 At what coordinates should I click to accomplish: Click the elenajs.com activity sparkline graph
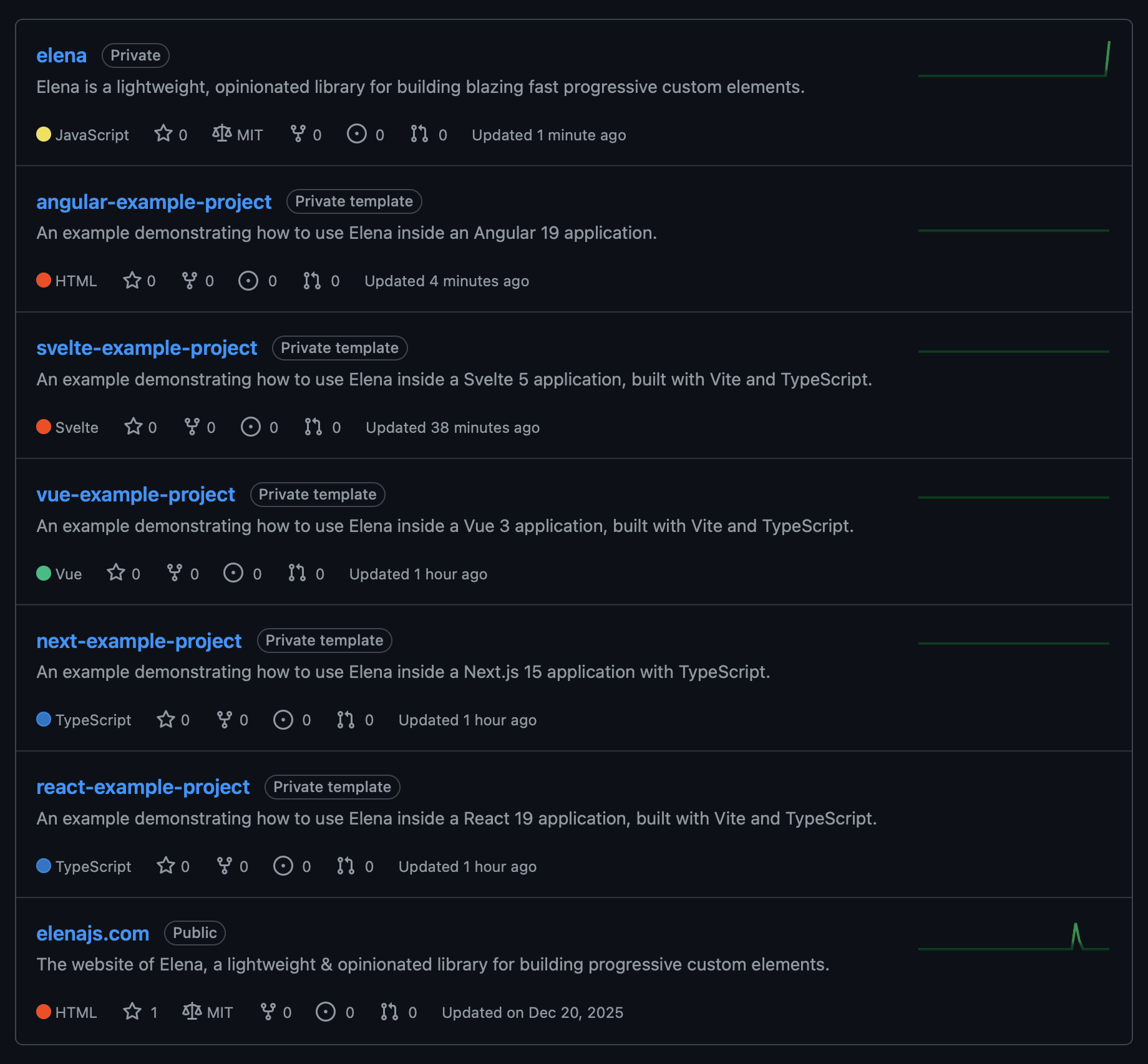[x=1013, y=937]
